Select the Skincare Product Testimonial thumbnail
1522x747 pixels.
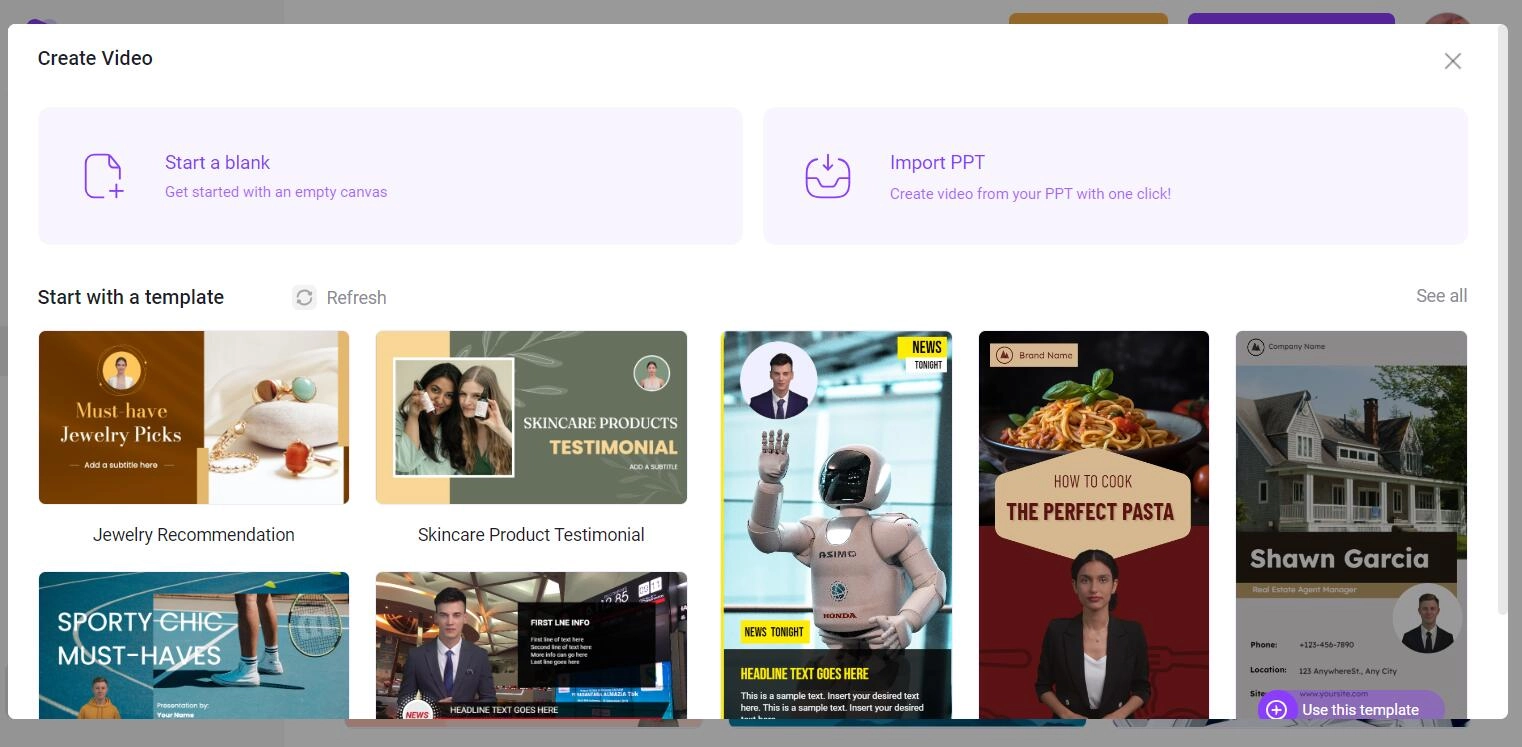(531, 417)
